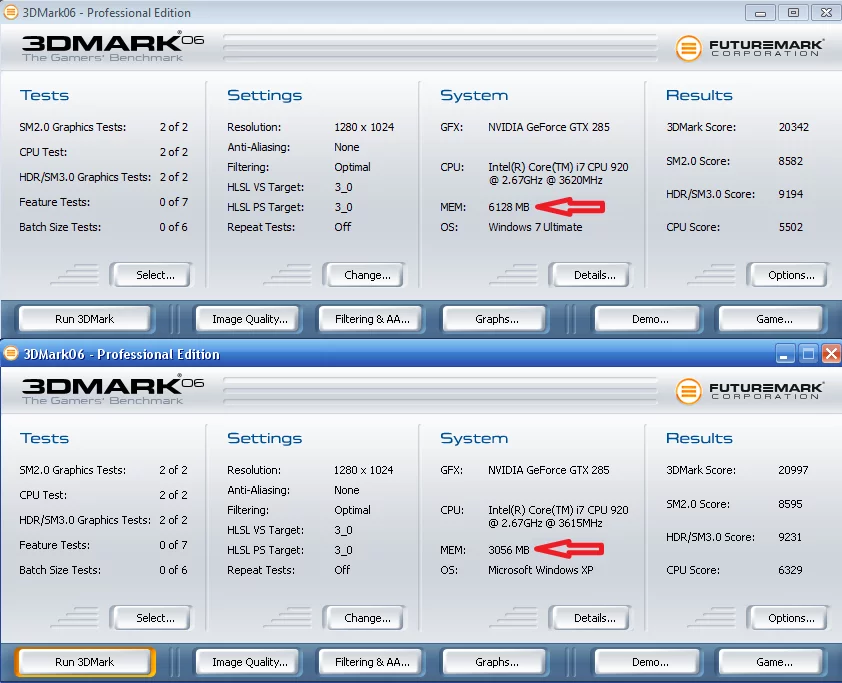Screen dimensions: 842x683
Task: Click the Futuremark logo in the Windows XP window
Action: (750, 391)
